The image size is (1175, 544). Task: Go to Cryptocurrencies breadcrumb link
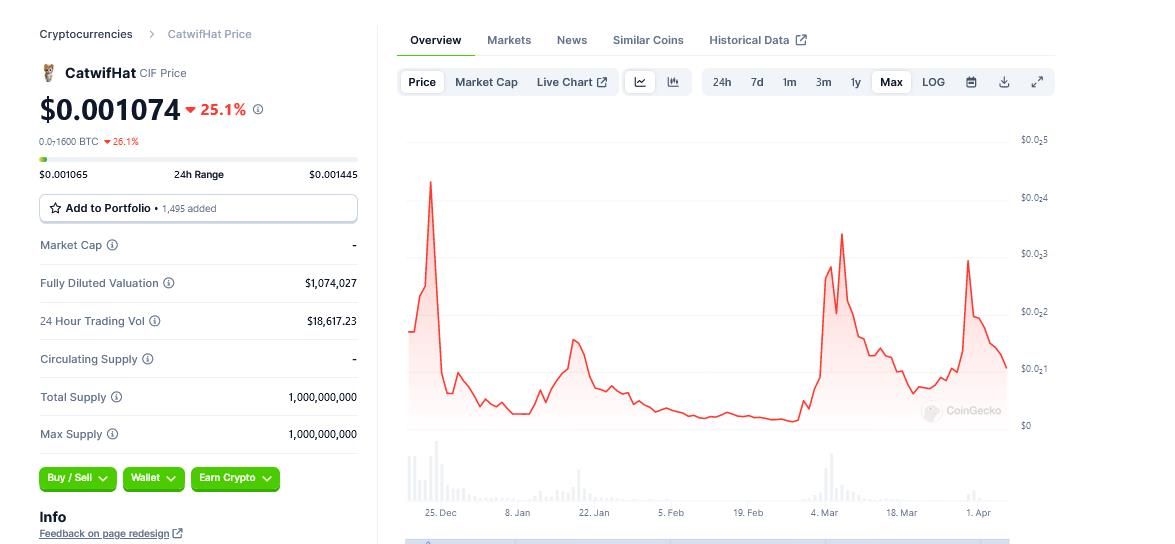pos(86,34)
